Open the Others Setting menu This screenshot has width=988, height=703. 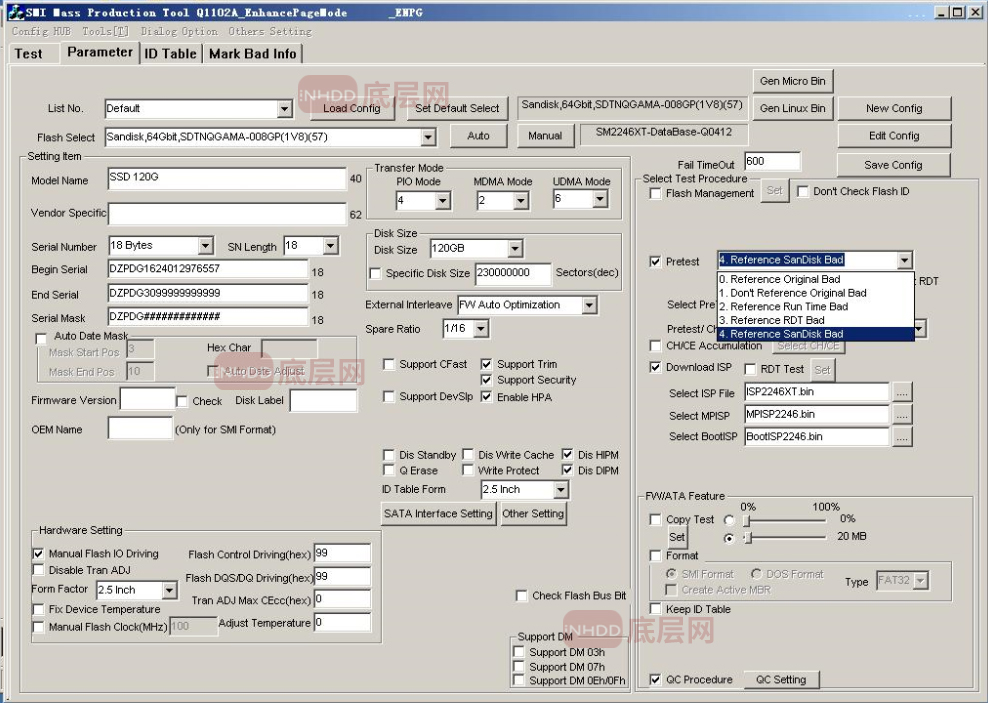pyautogui.click(x=270, y=31)
